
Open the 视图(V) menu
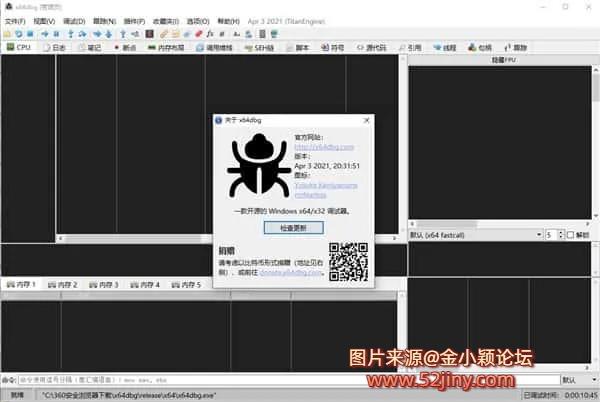pos(44,21)
